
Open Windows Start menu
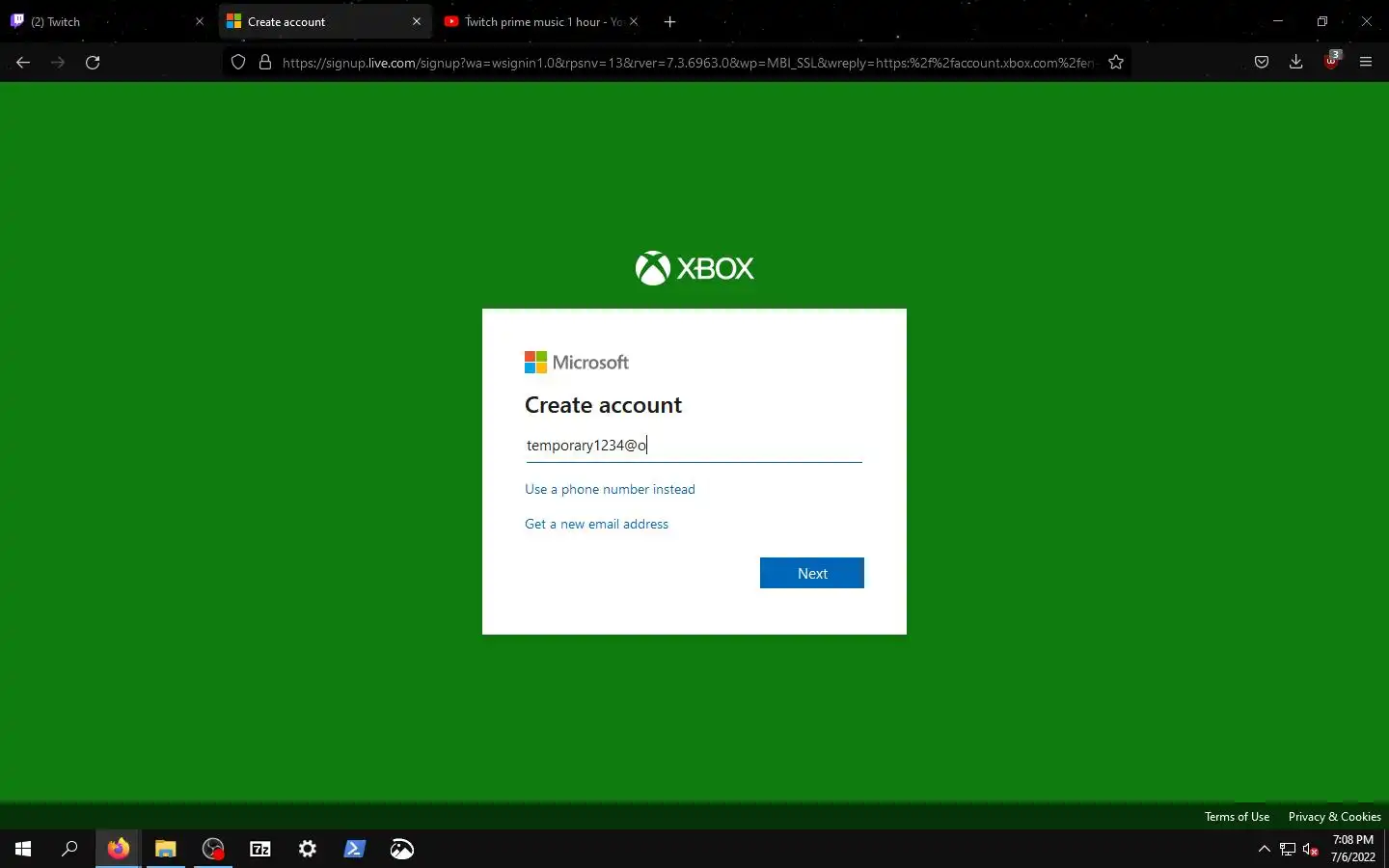[23, 849]
